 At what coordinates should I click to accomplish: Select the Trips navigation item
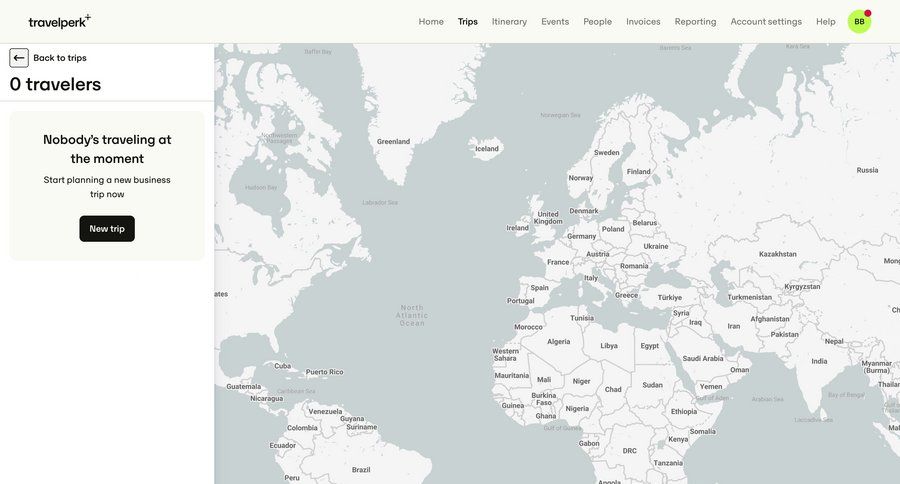tap(468, 21)
